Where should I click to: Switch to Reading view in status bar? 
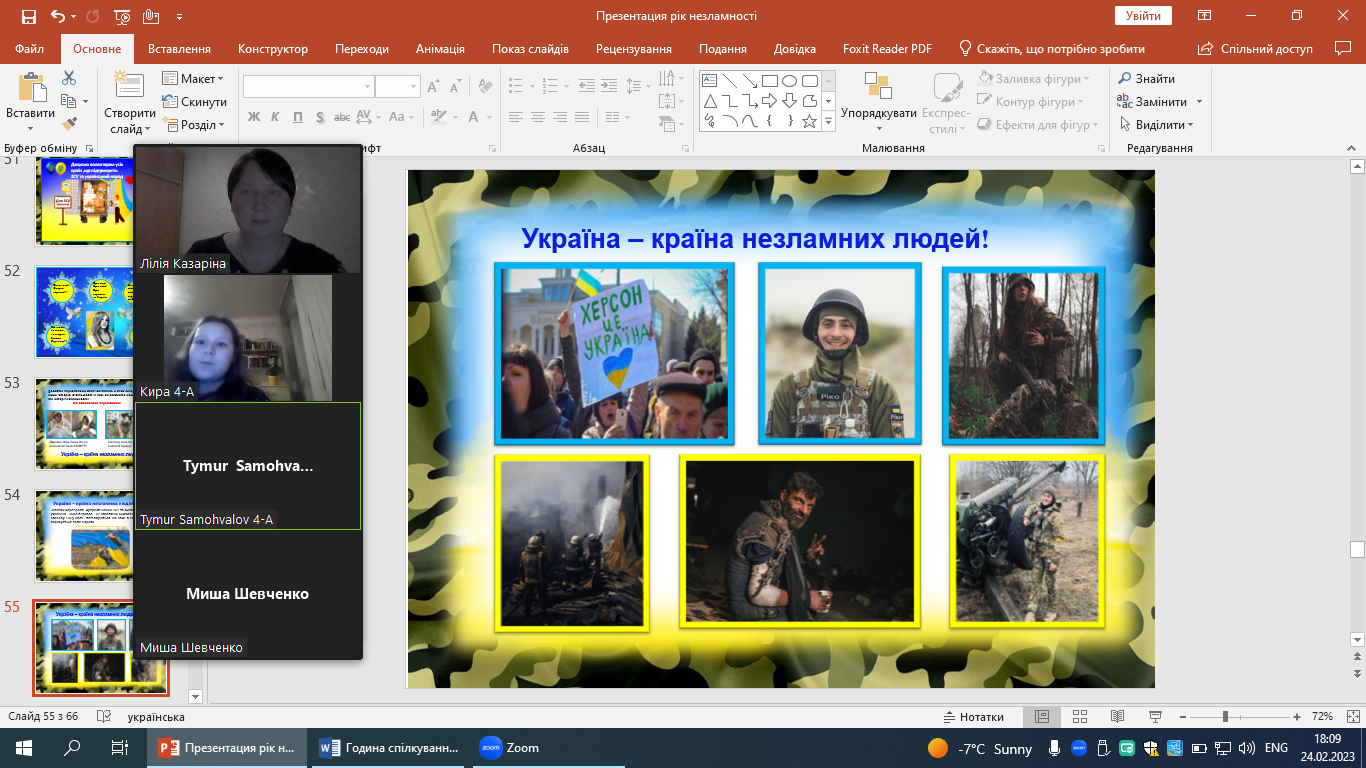pos(1117,717)
